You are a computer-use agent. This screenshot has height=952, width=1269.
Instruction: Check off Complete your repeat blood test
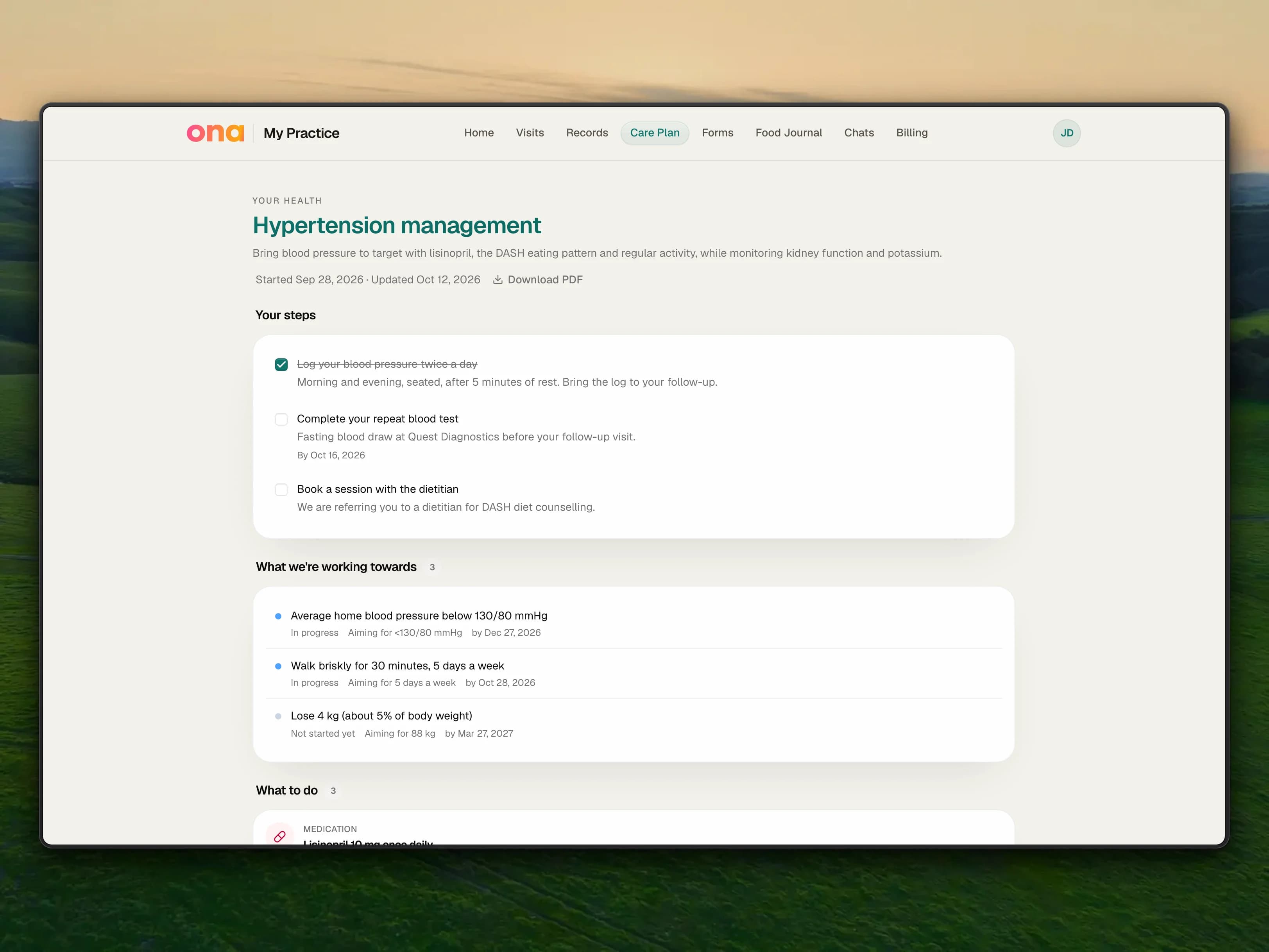pyautogui.click(x=281, y=419)
